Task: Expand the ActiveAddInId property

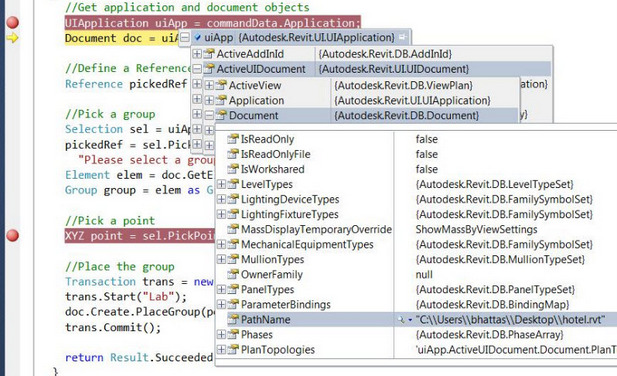Action: pyautogui.click(x=197, y=53)
